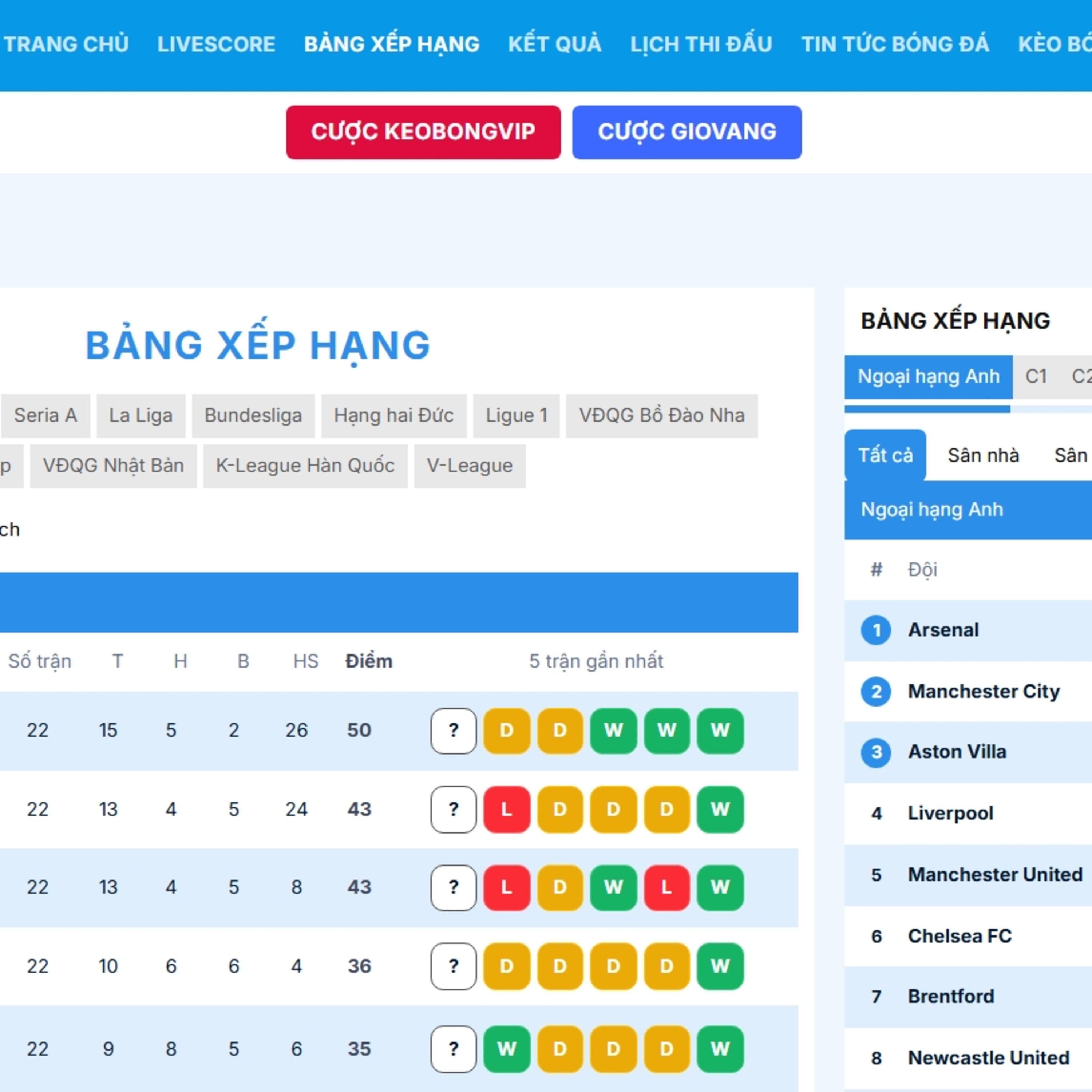
Task: Select VĐQG Bồ Đào Nha tab
Action: [662, 415]
